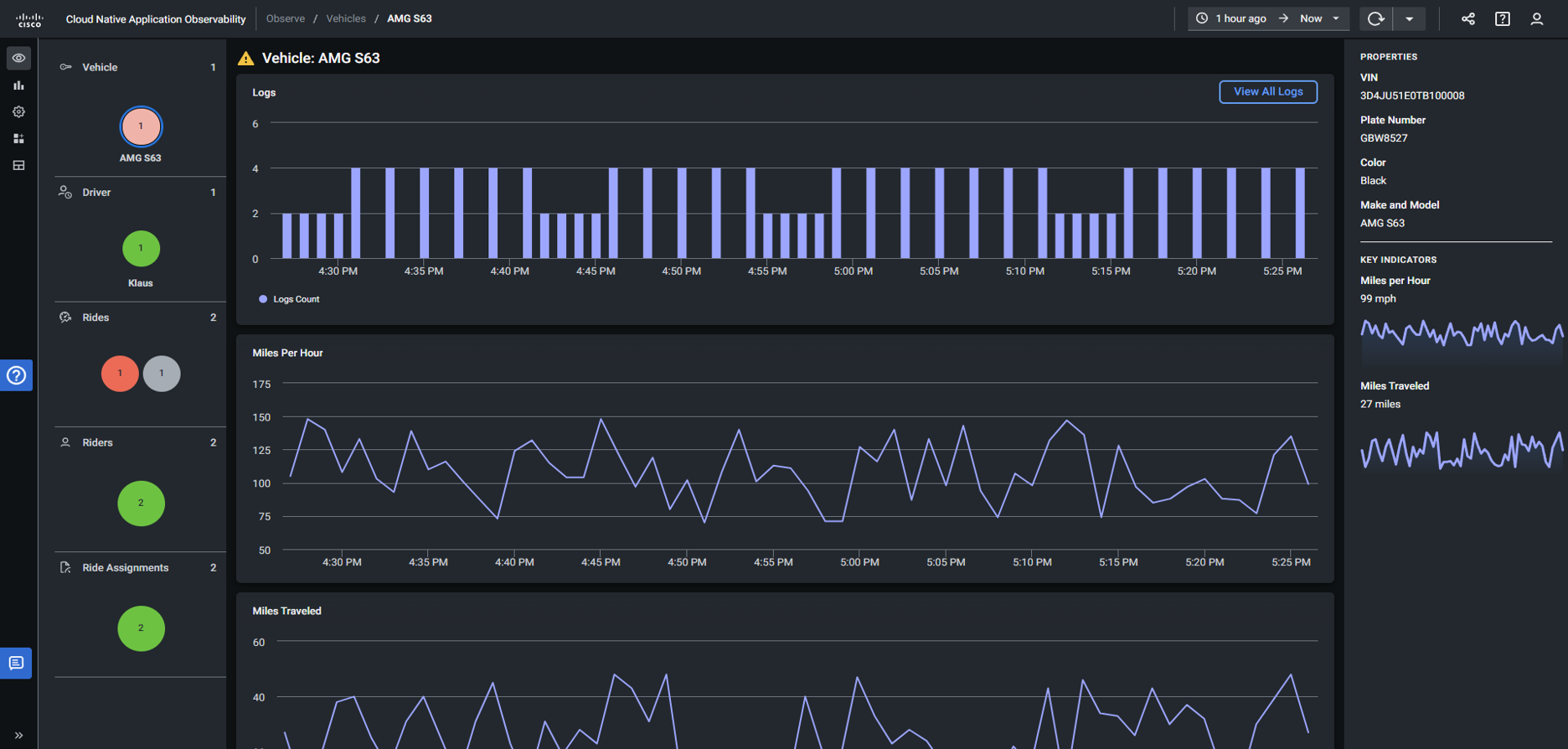Open the user profile icon
1568x749 pixels.
[x=1536, y=18]
